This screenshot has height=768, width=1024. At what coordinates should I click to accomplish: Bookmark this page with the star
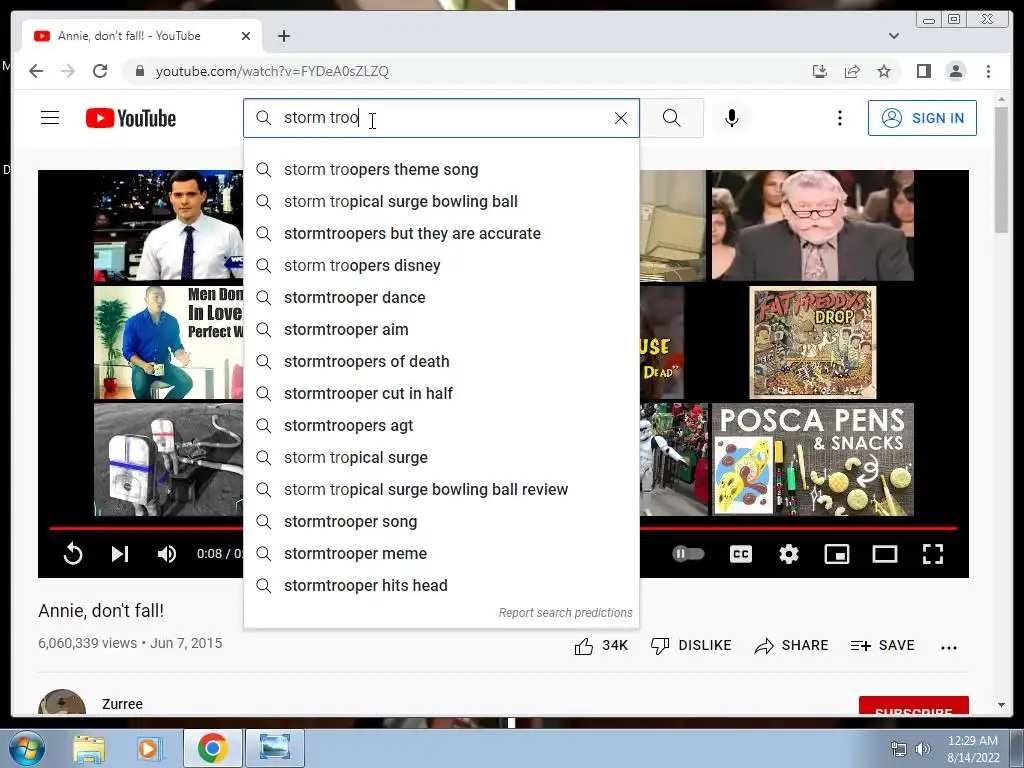[x=884, y=71]
